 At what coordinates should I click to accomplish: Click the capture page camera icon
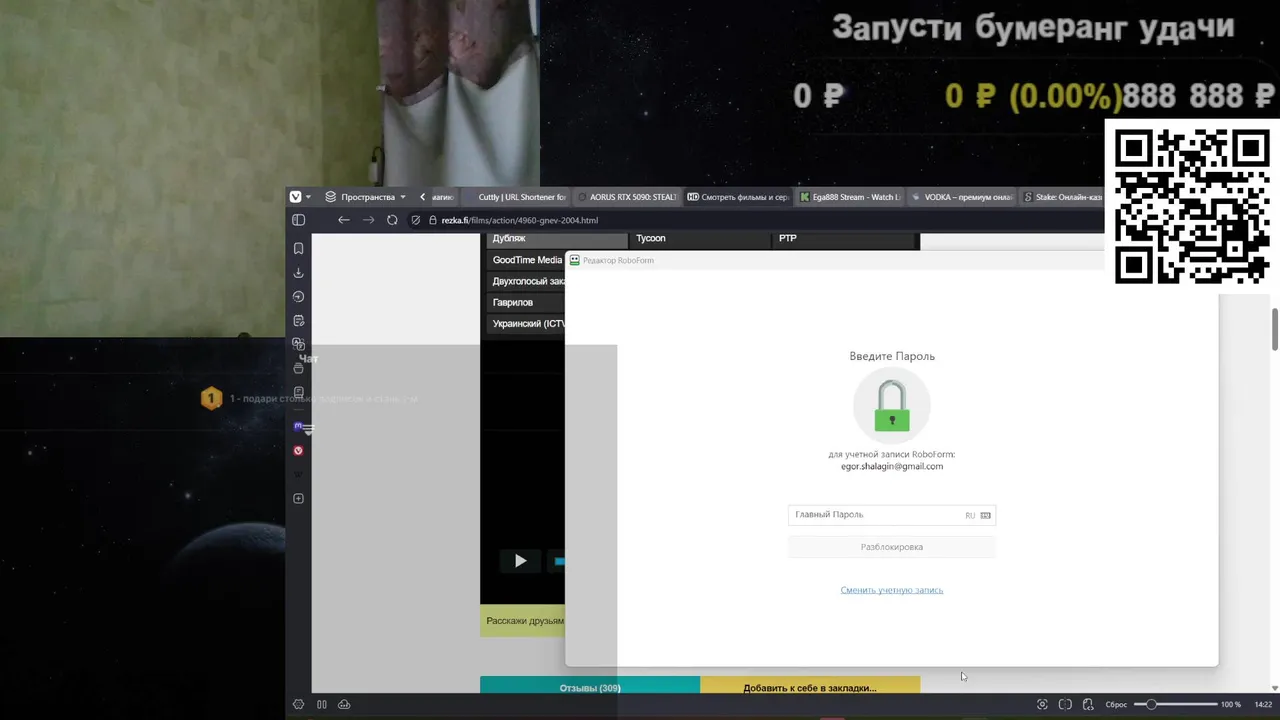pos(1042,704)
